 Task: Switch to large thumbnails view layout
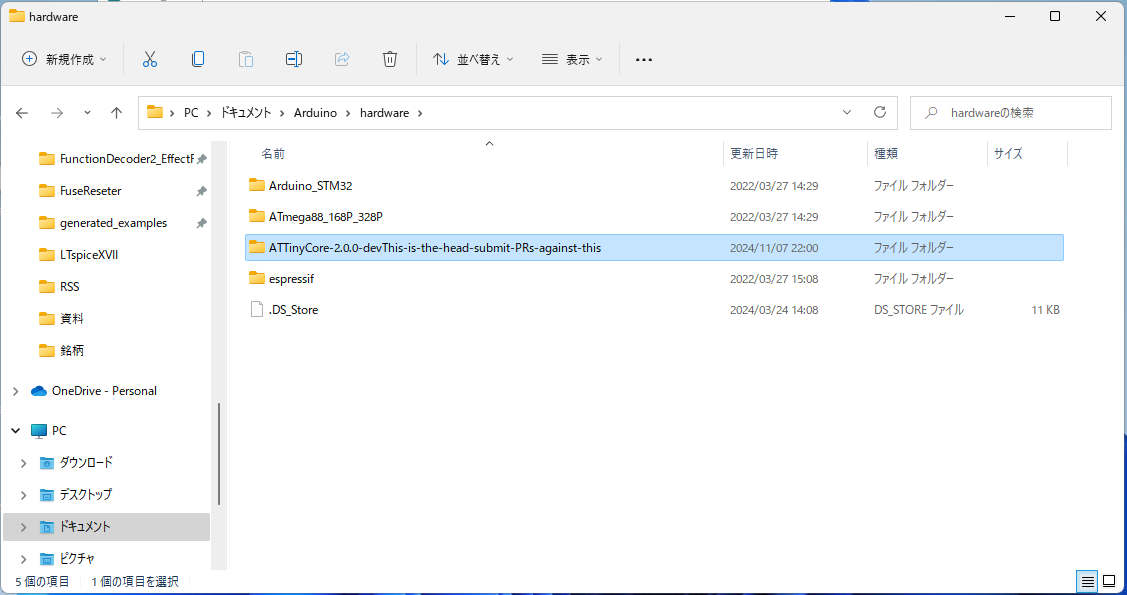[x=1109, y=581]
